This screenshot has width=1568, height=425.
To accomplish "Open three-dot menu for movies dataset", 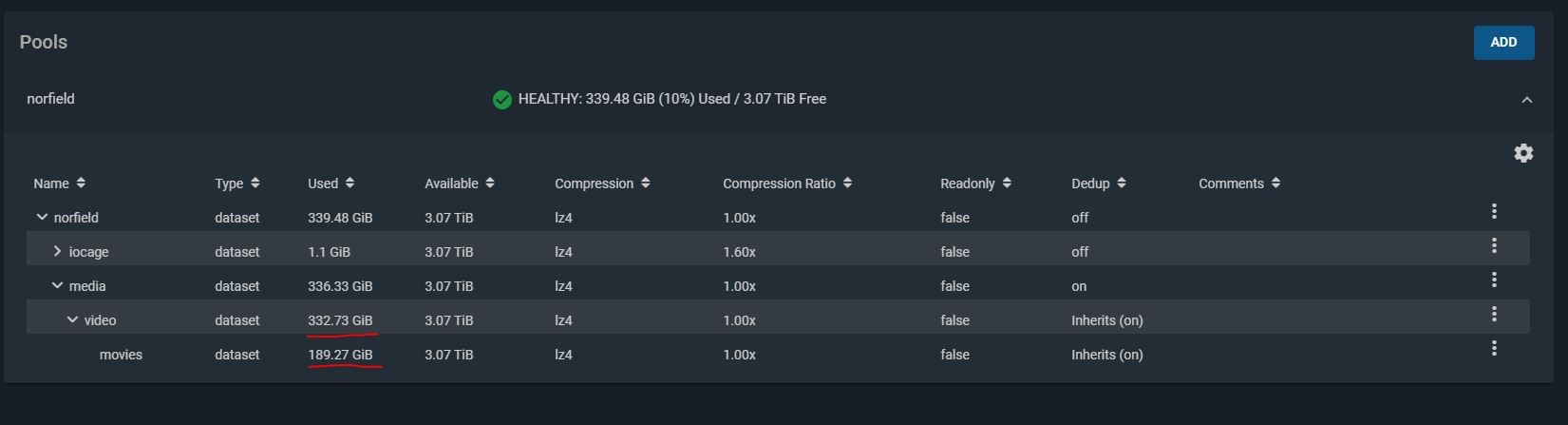I will click(1494, 348).
